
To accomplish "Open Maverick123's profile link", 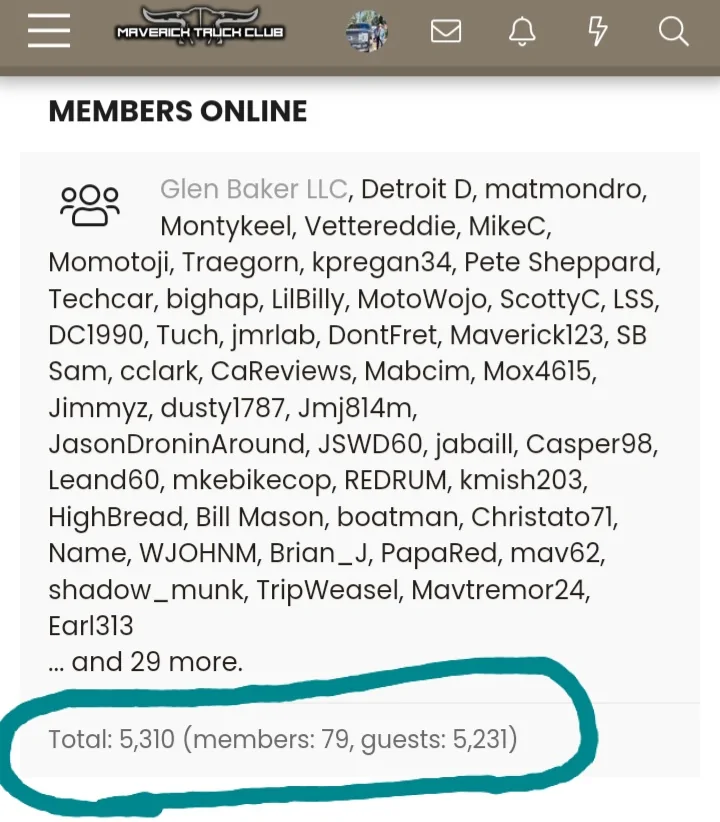I will point(526,335).
